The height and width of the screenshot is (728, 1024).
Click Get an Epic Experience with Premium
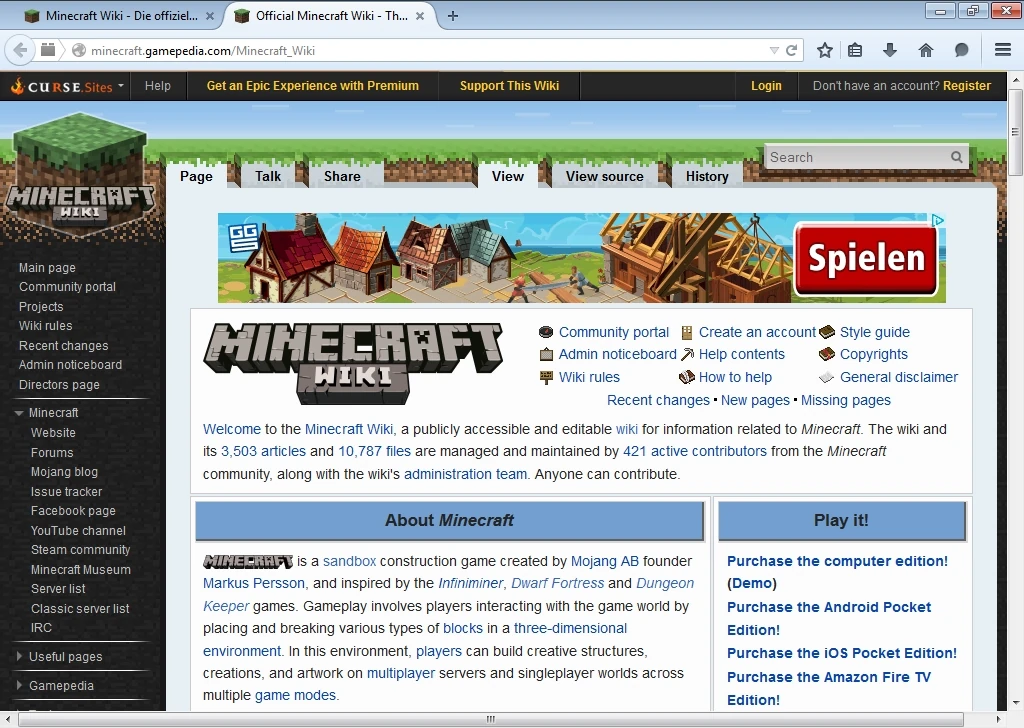313,86
